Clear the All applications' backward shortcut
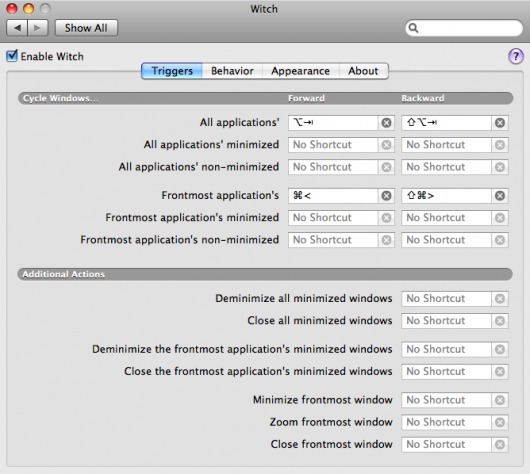Screen dimensions: 530x474 (500, 123)
